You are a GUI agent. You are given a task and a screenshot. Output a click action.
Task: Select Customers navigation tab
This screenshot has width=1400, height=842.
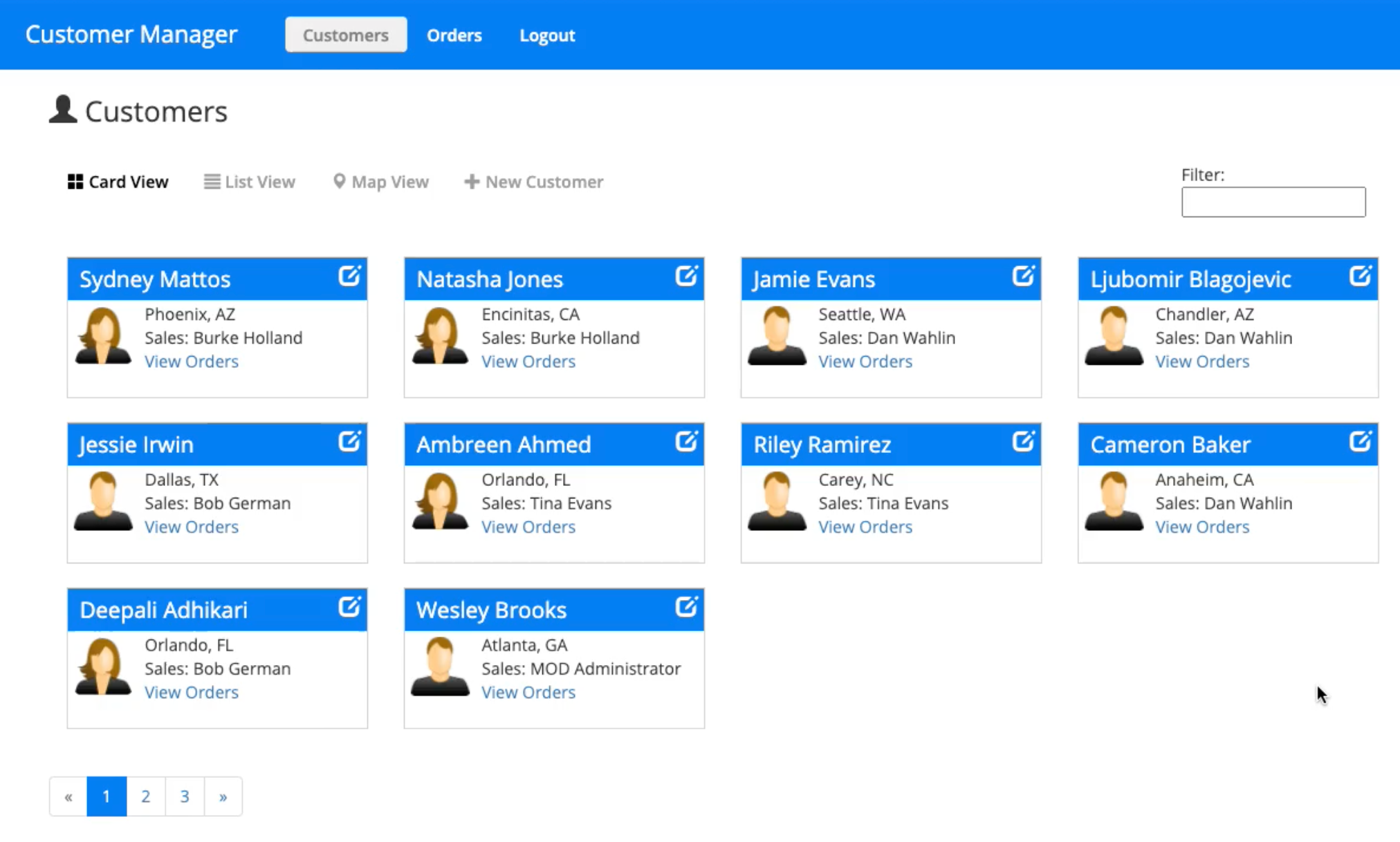[345, 35]
